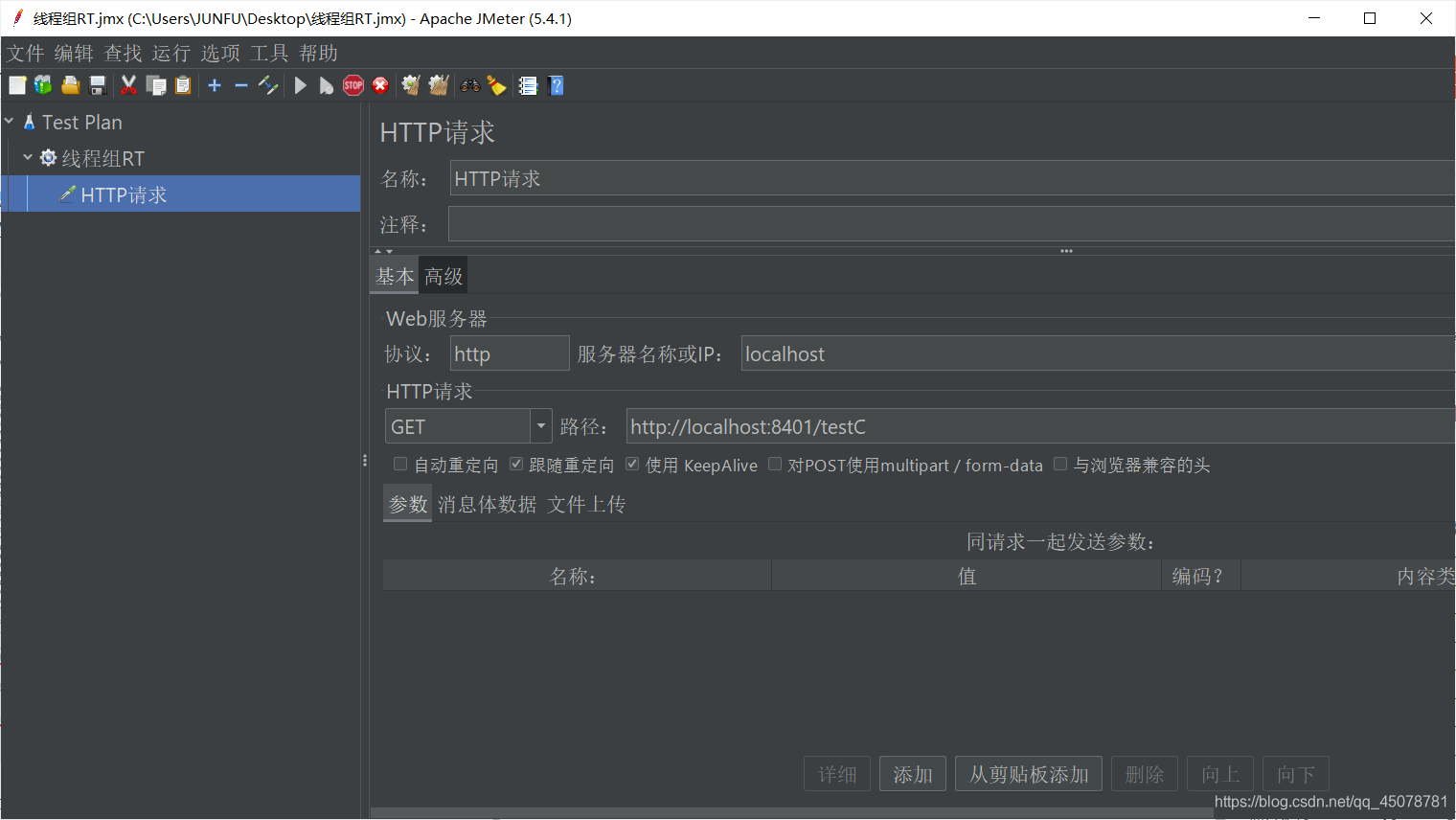Screen dimensions: 1456x820
Task: Click the 从剪贴板添加 button
Action: pos(1029,774)
